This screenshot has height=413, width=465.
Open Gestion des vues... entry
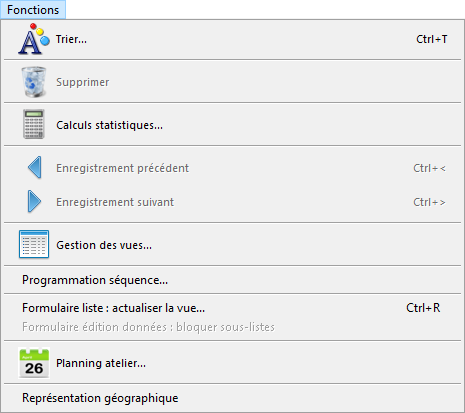[232, 245]
